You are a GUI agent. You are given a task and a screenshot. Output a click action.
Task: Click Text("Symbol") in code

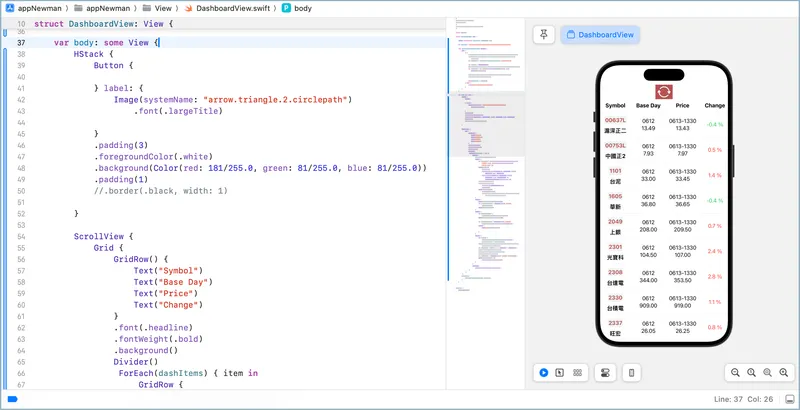(168, 270)
